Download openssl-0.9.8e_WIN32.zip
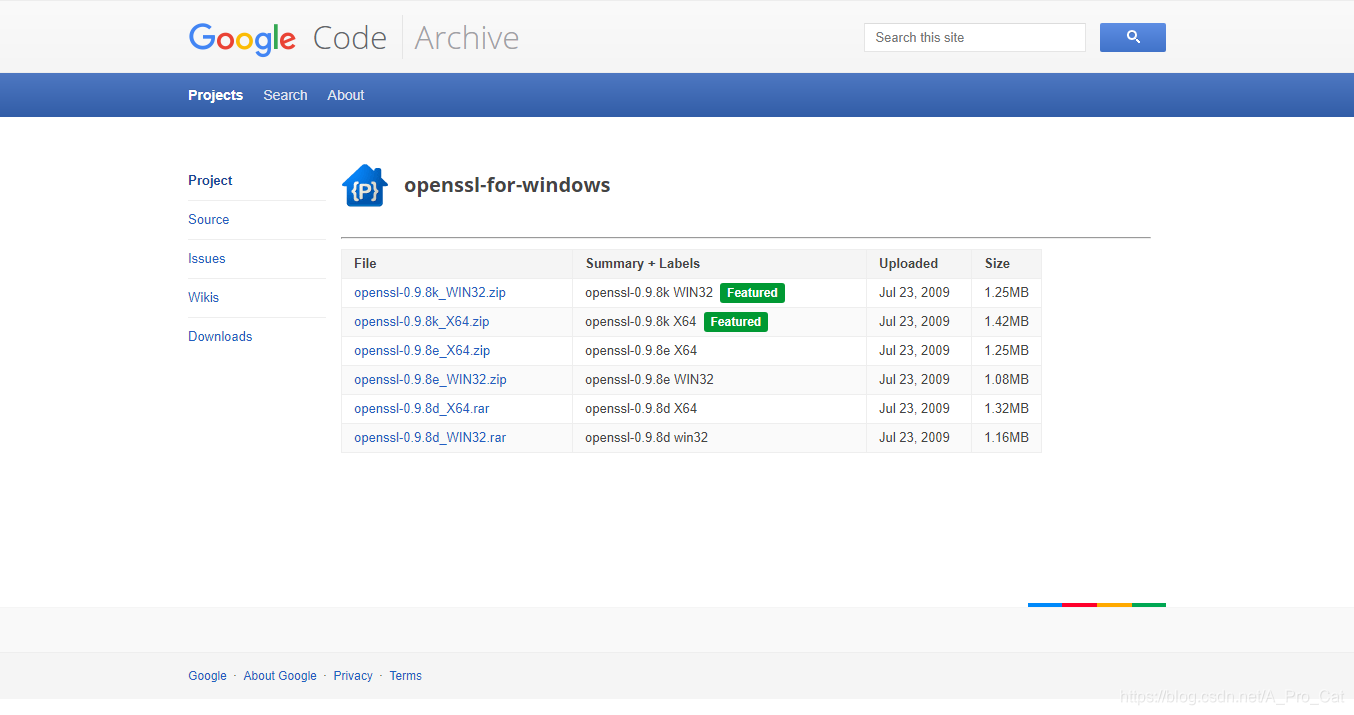Image resolution: width=1354 pixels, height=715 pixels. tap(431, 380)
